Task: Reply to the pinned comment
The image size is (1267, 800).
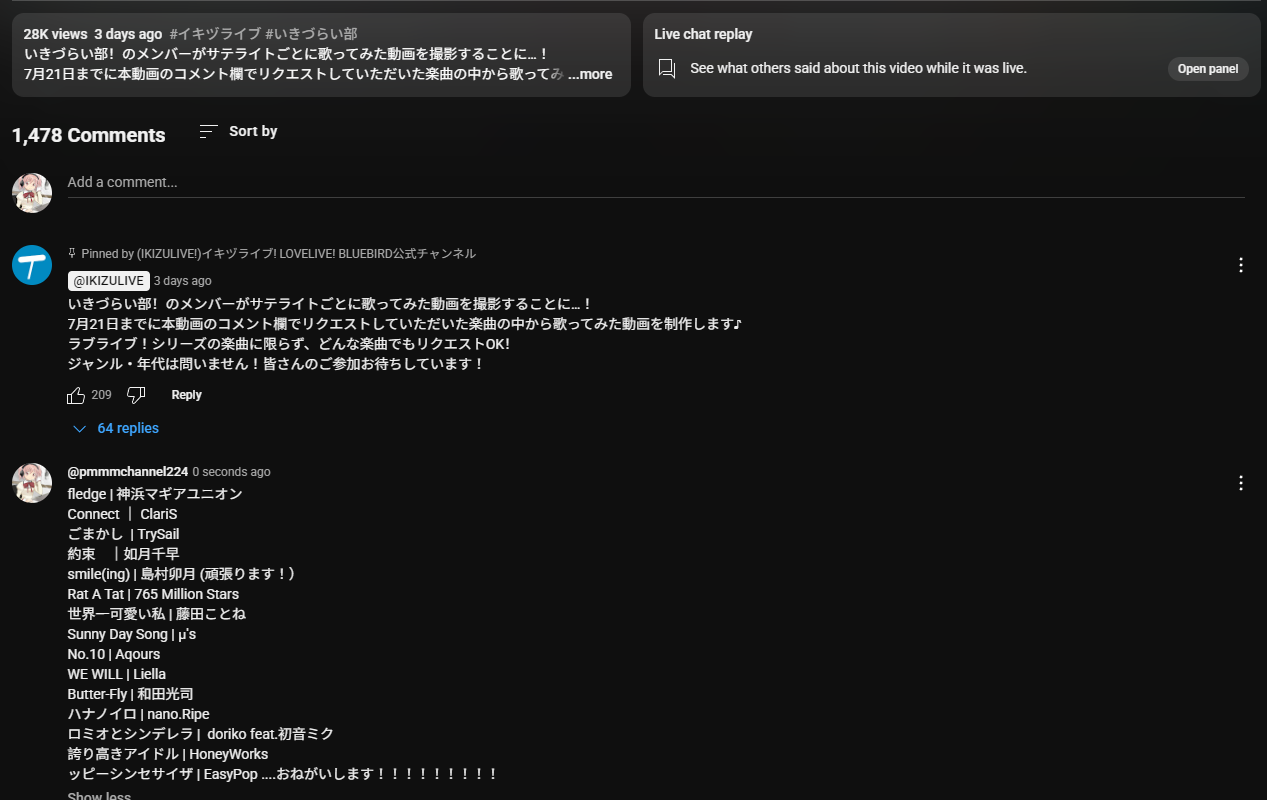Action: click(187, 395)
